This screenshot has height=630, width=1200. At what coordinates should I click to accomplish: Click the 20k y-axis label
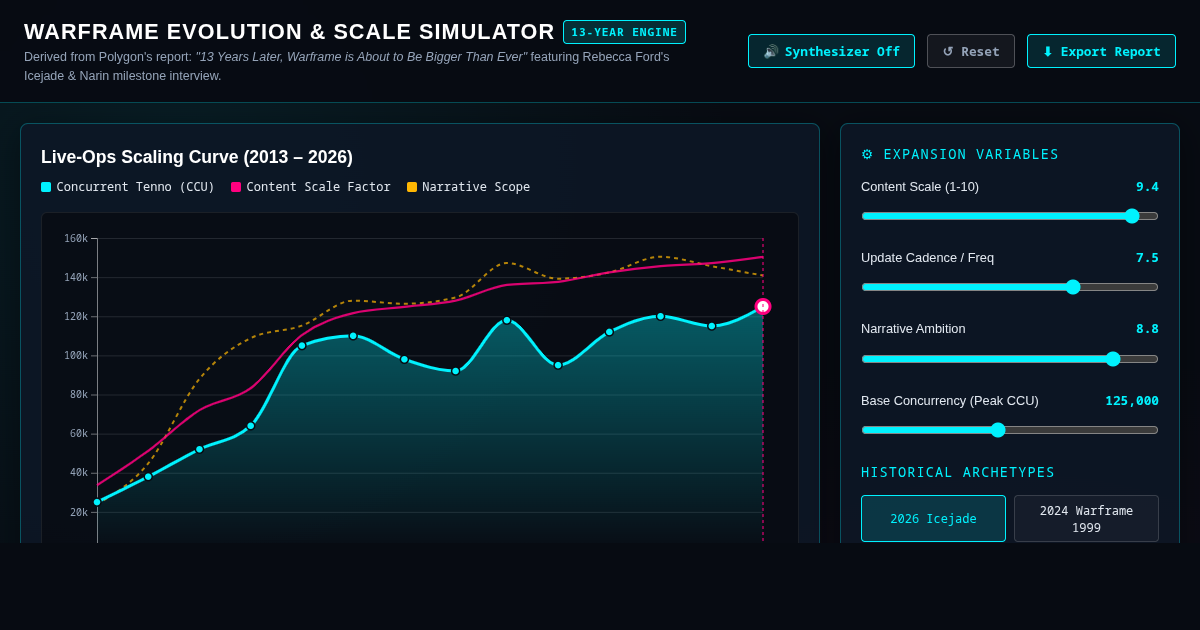coord(79,513)
